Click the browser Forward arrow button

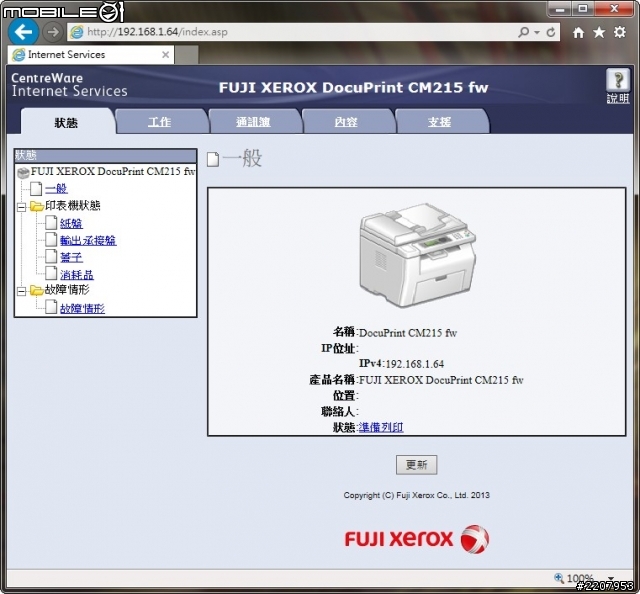click(53, 31)
